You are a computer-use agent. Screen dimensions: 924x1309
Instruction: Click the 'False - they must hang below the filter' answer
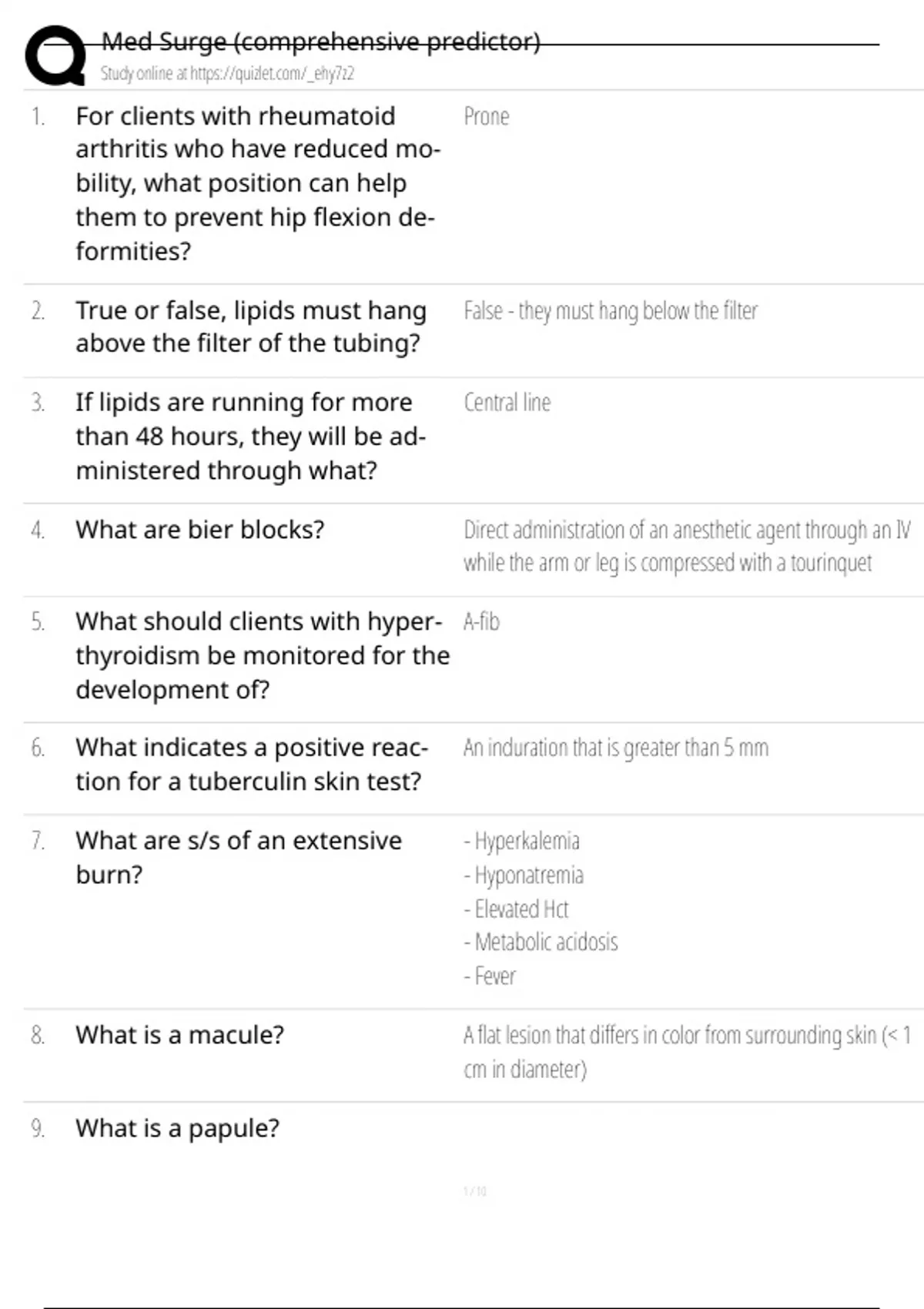[610, 311]
